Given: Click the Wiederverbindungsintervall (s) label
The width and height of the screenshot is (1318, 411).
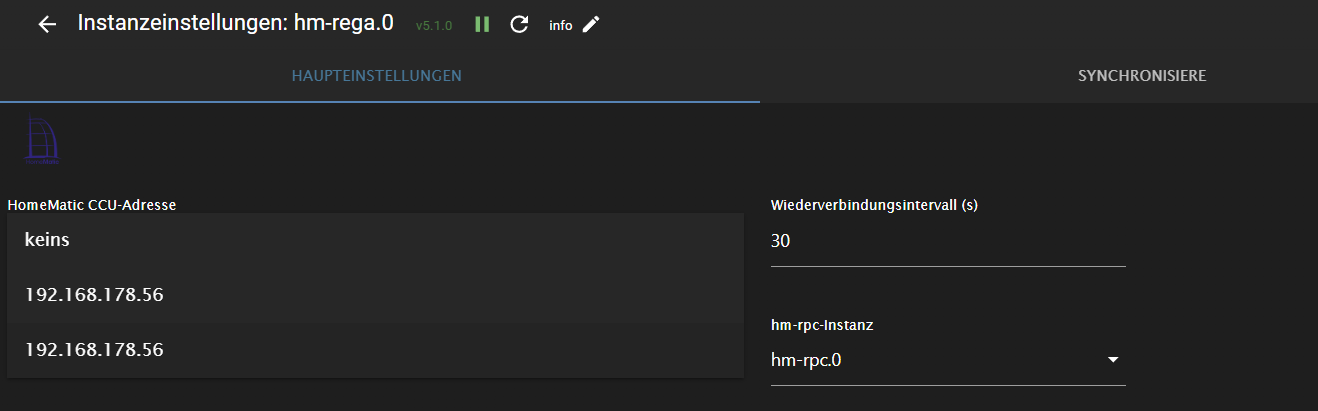Looking at the screenshot, I should click(x=873, y=205).
